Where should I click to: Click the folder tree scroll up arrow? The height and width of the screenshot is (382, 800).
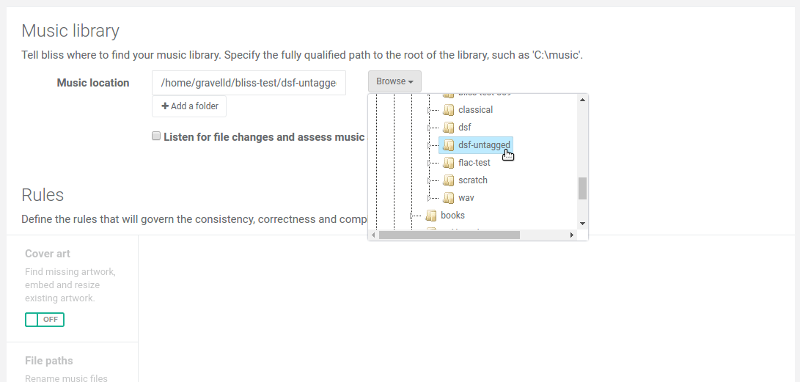tap(583, 99)
